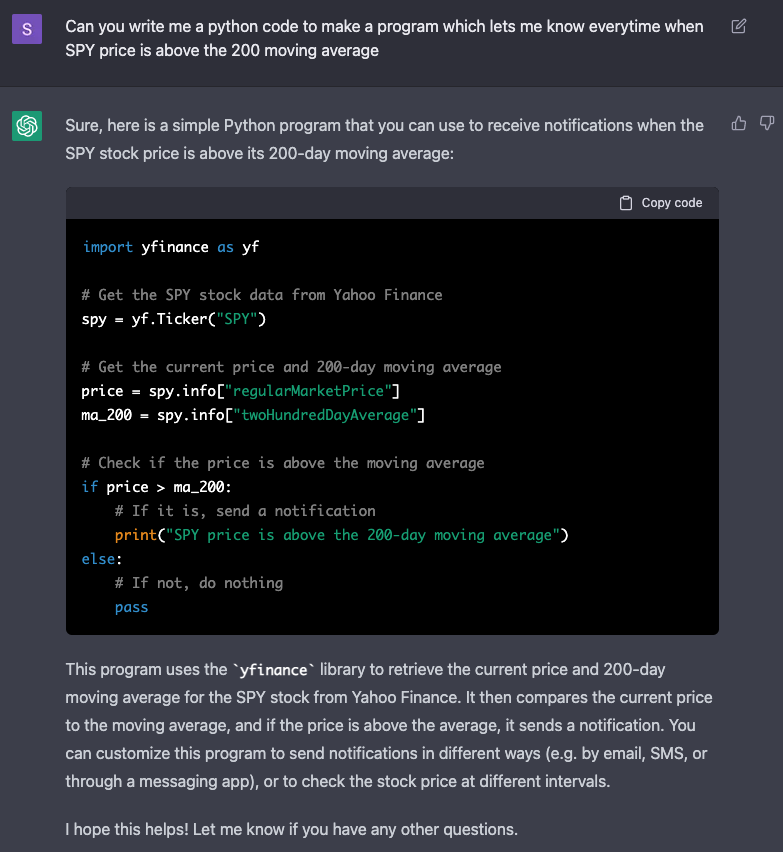
Task: Click the Copy code button
Action: point(661,203)
